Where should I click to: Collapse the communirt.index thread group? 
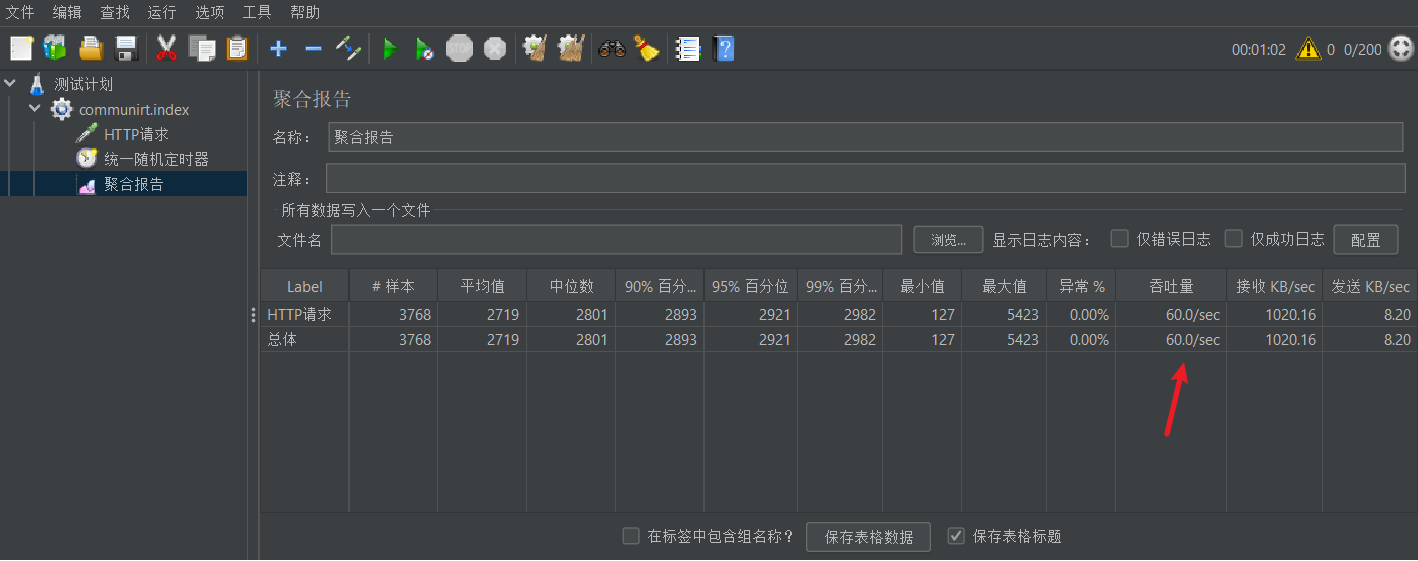(35, 108)
